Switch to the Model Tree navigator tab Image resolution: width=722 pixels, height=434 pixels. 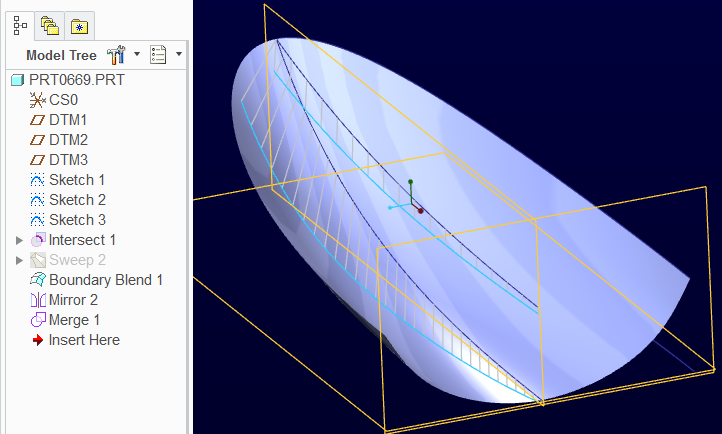coord(20,26)
